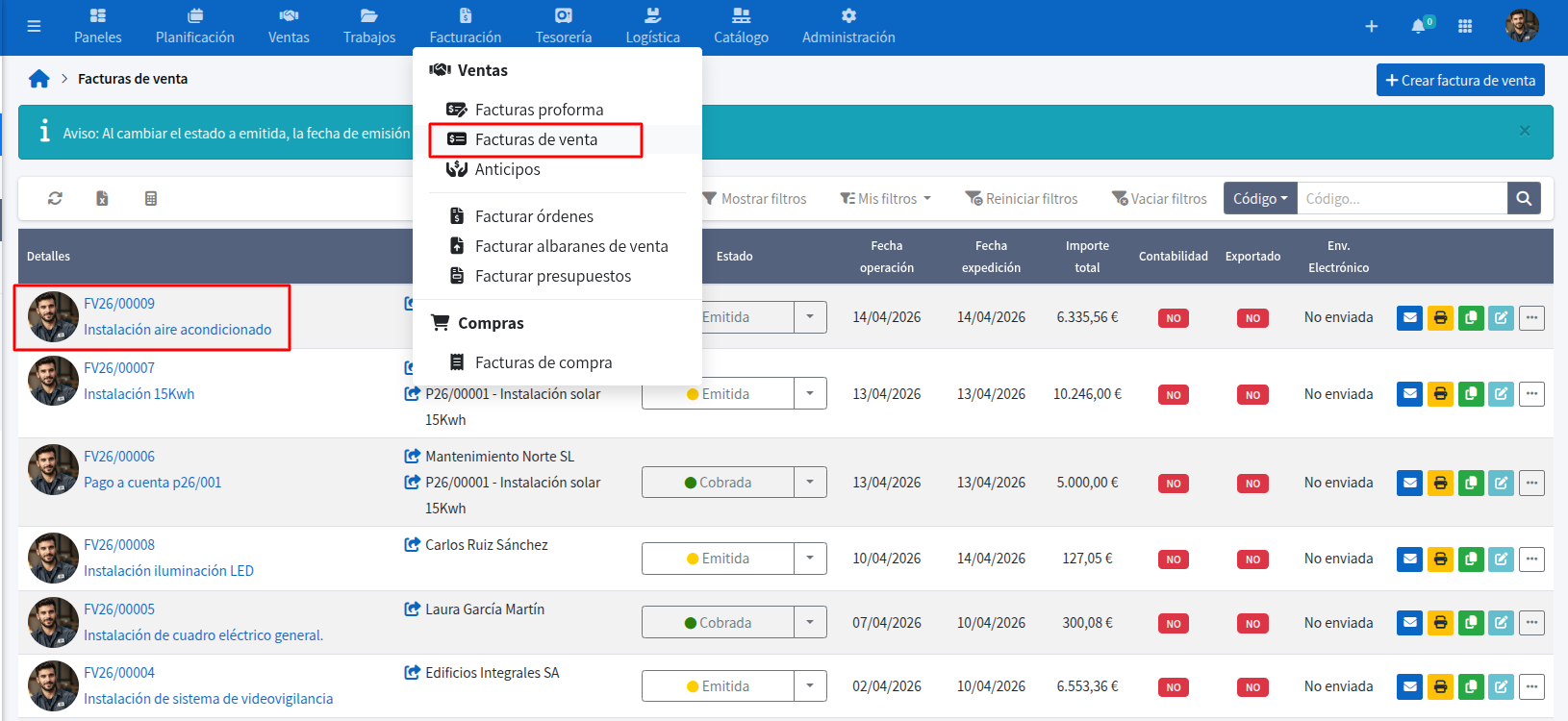
Task: Export the invoice list to Excel
Action: pyautogui.click(x=102, y=198)
